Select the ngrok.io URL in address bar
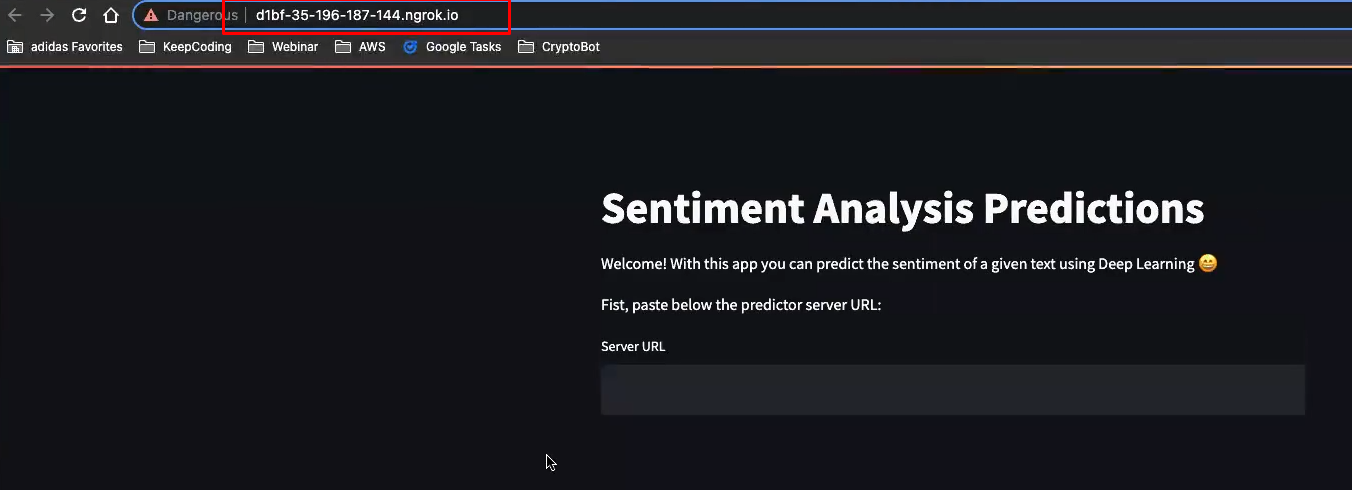 coord(357,15)
